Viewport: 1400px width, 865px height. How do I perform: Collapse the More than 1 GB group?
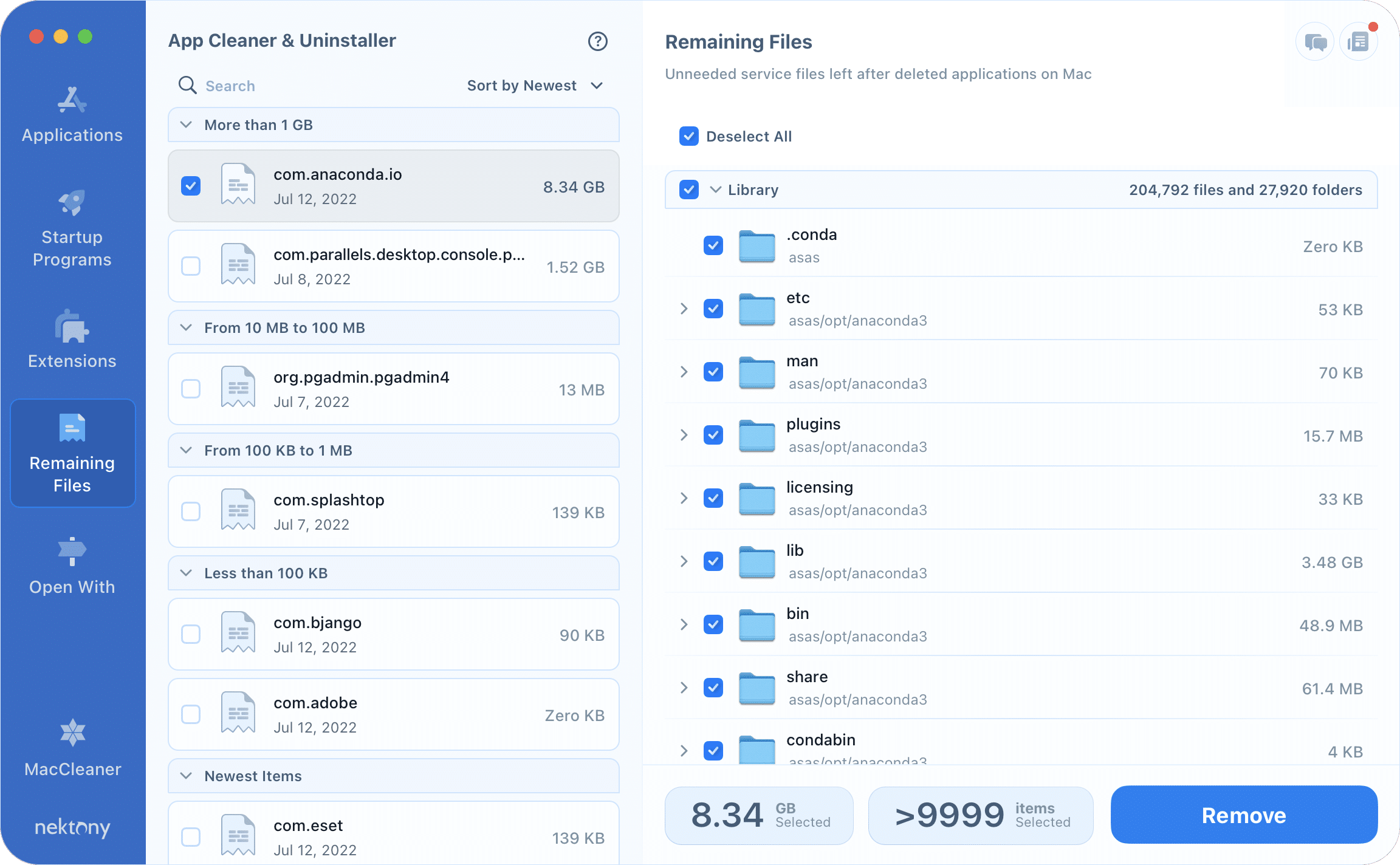(187, 125)
